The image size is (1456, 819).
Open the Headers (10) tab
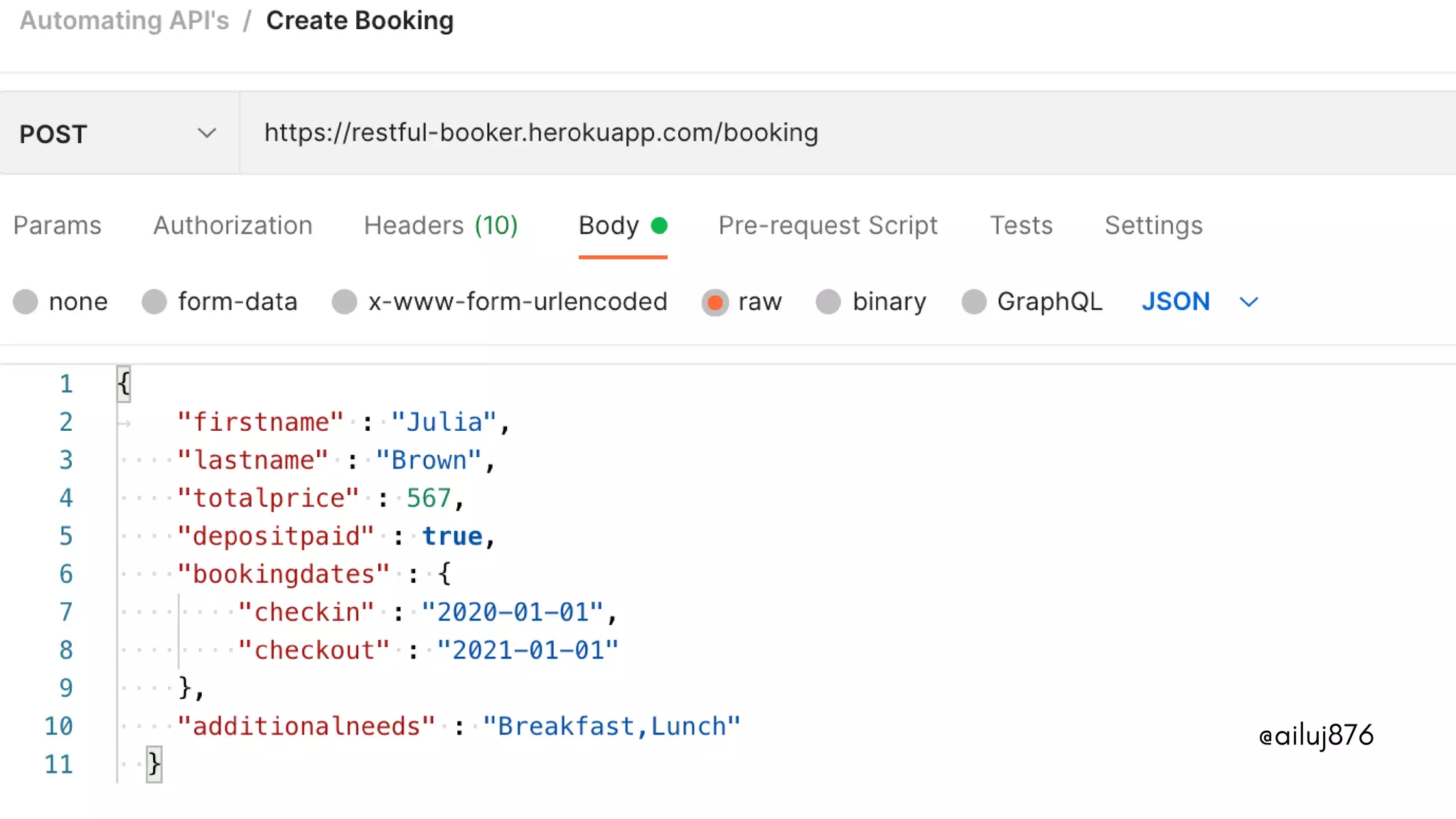click(440, 225)
